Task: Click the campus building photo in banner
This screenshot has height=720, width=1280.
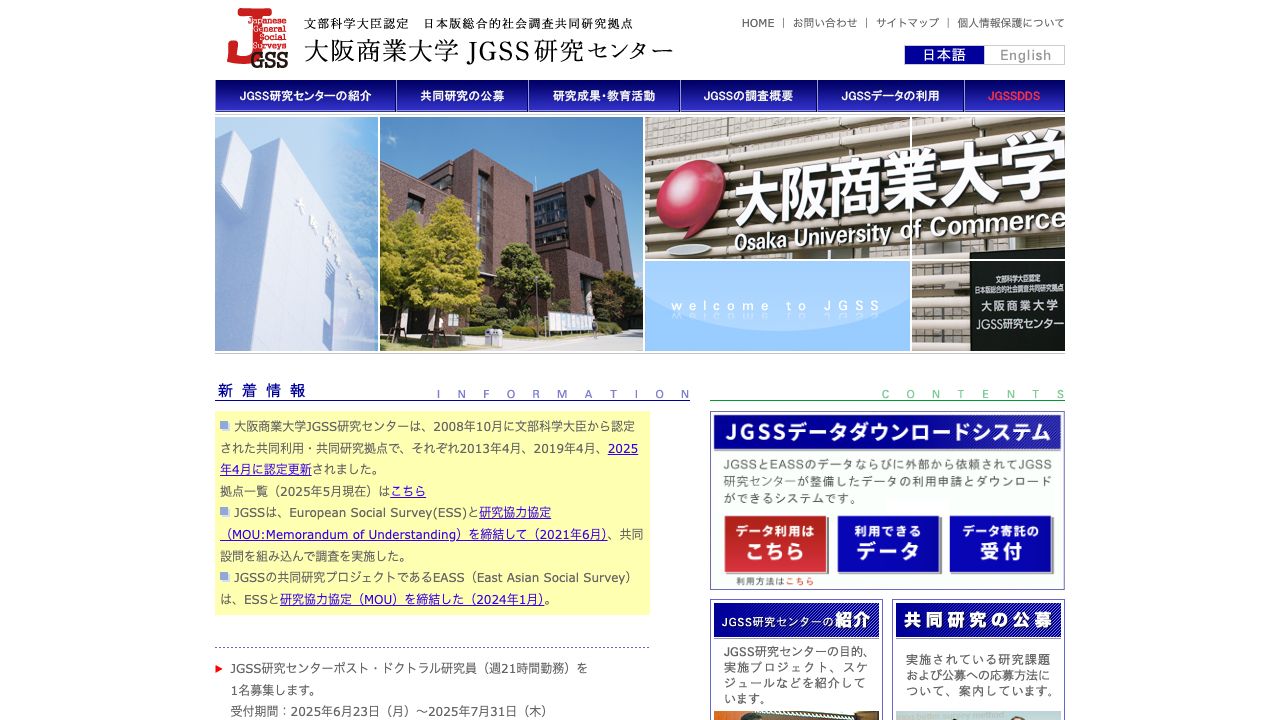Action: pyautogui.click(x=511, y=234)
